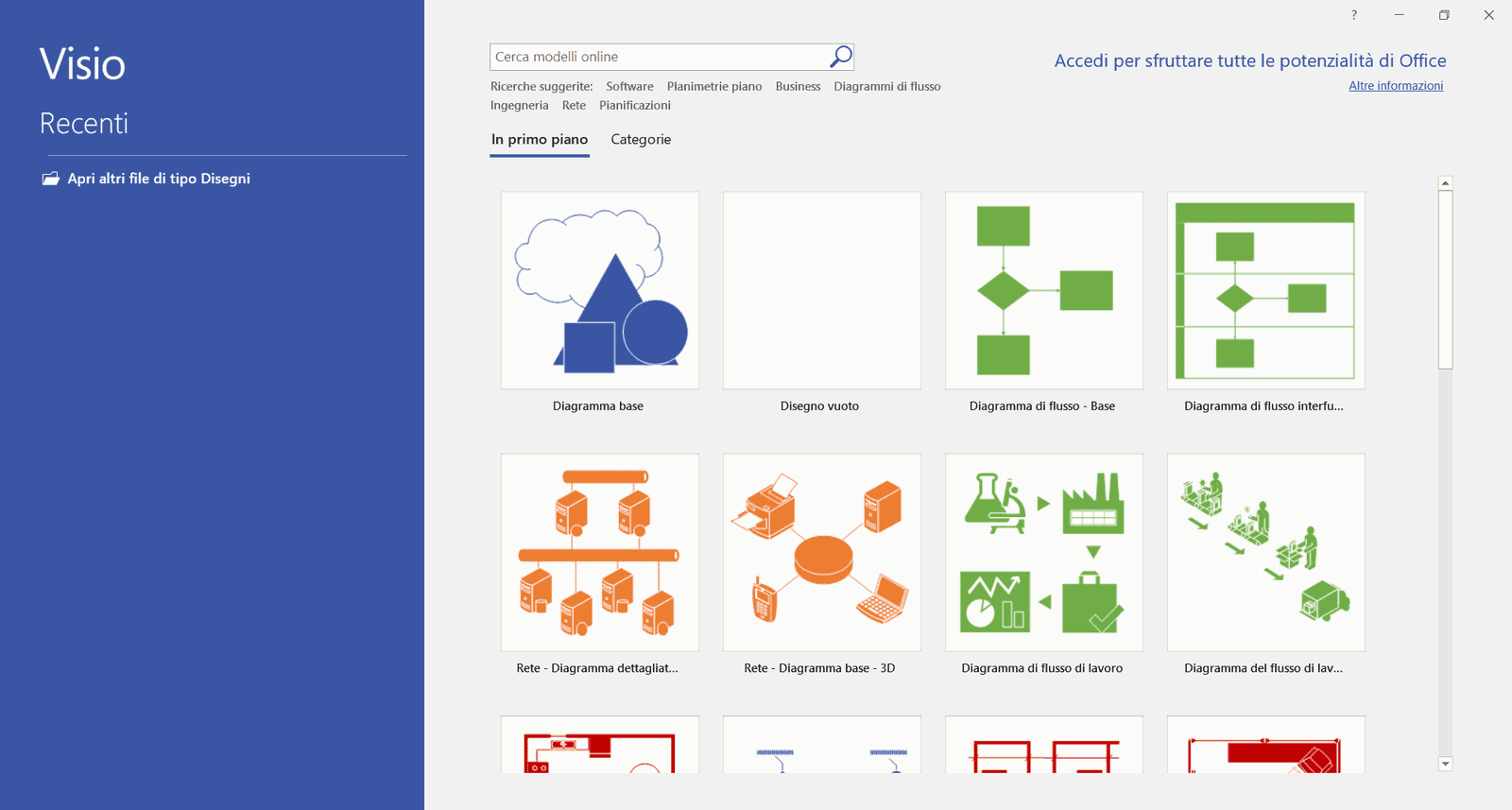Choose Rete - Diagramma dettagliato template

[600, 552]
